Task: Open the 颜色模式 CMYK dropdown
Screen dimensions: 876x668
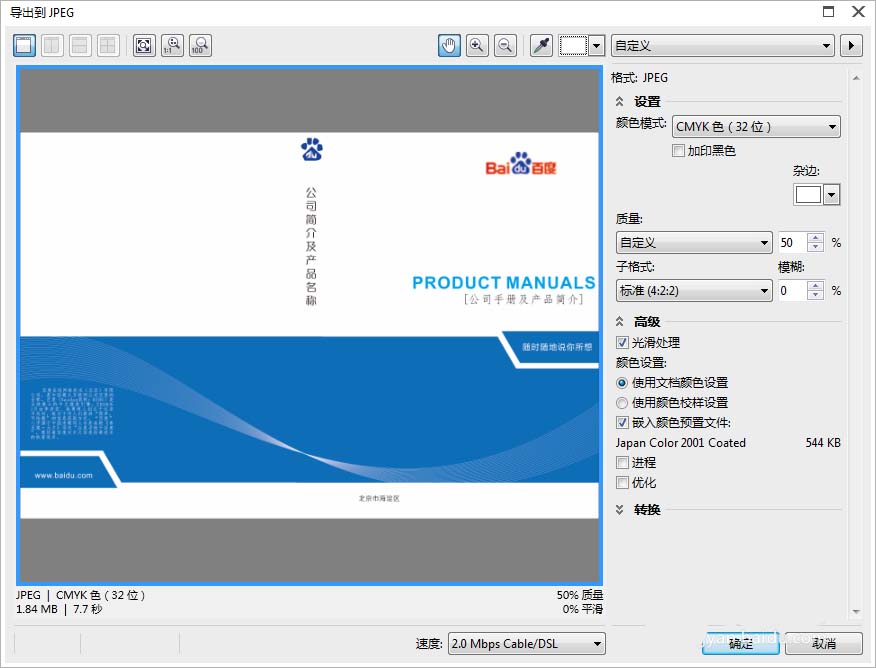Action: coord(756,127)
